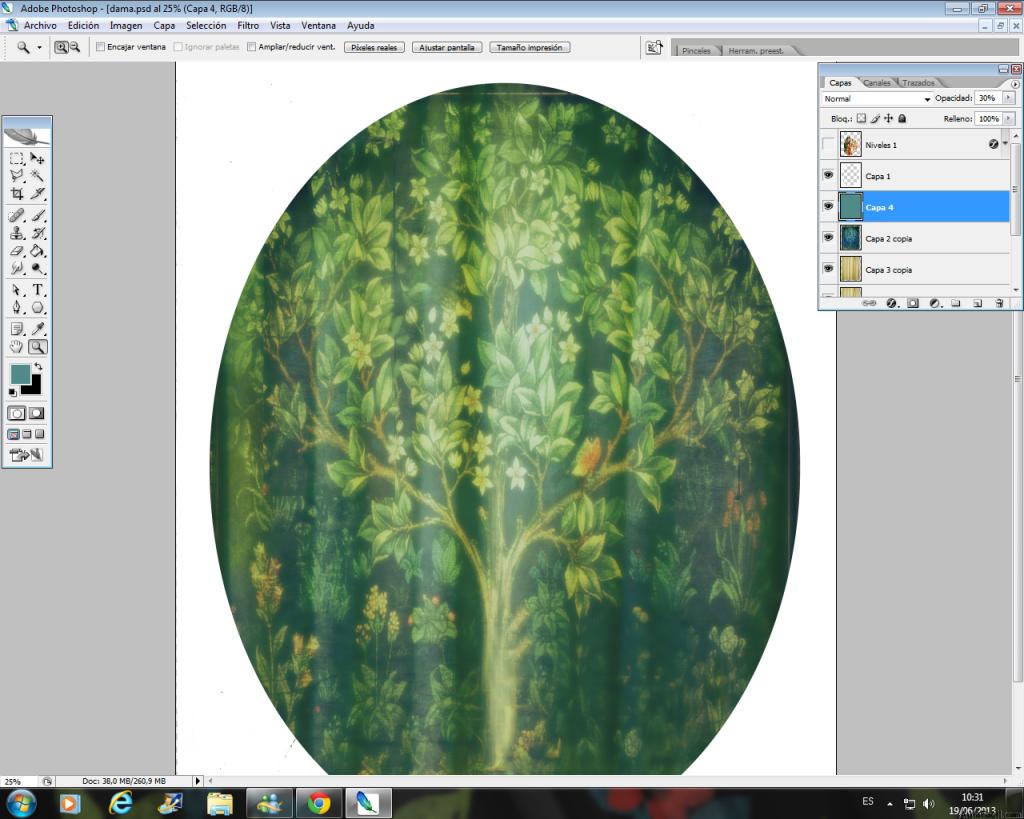
Task: Hide the Capa 1 layer
Action: [x=828, y=175]
